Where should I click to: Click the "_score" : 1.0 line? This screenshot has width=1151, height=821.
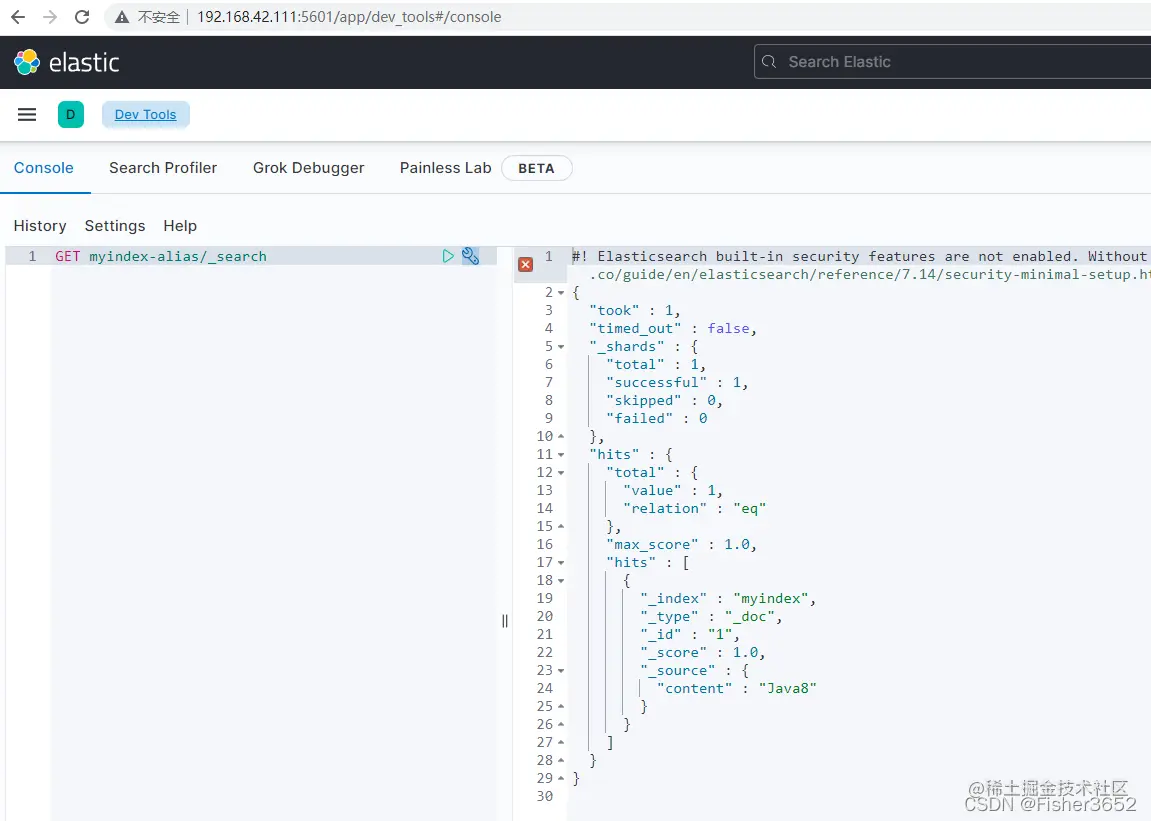coord(702,653)
